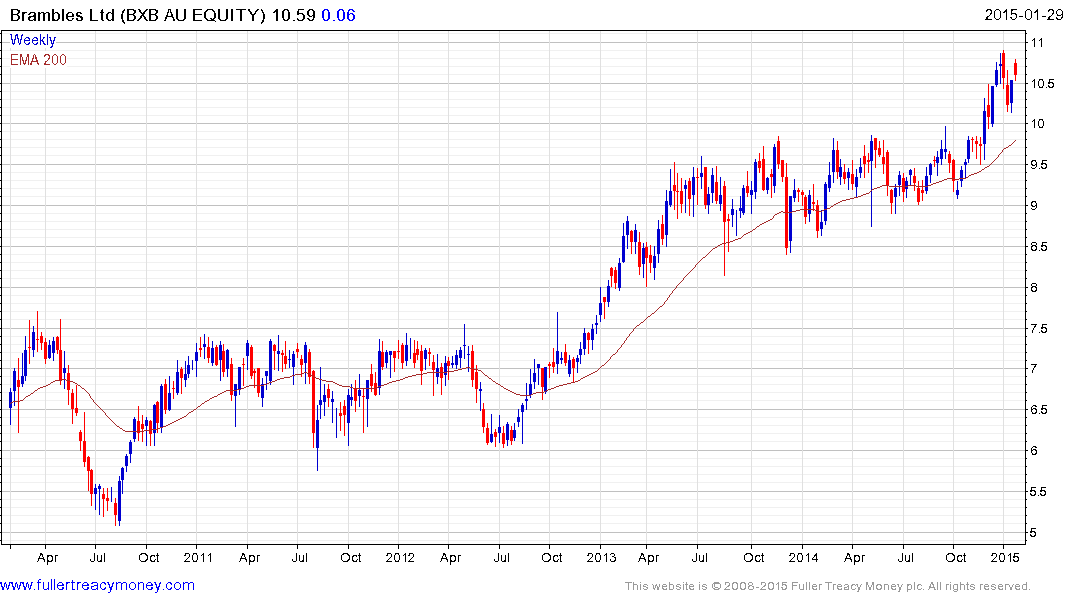Click the 7.5 price axis label
The image size is (1075, 600).
pos(1039,328)
